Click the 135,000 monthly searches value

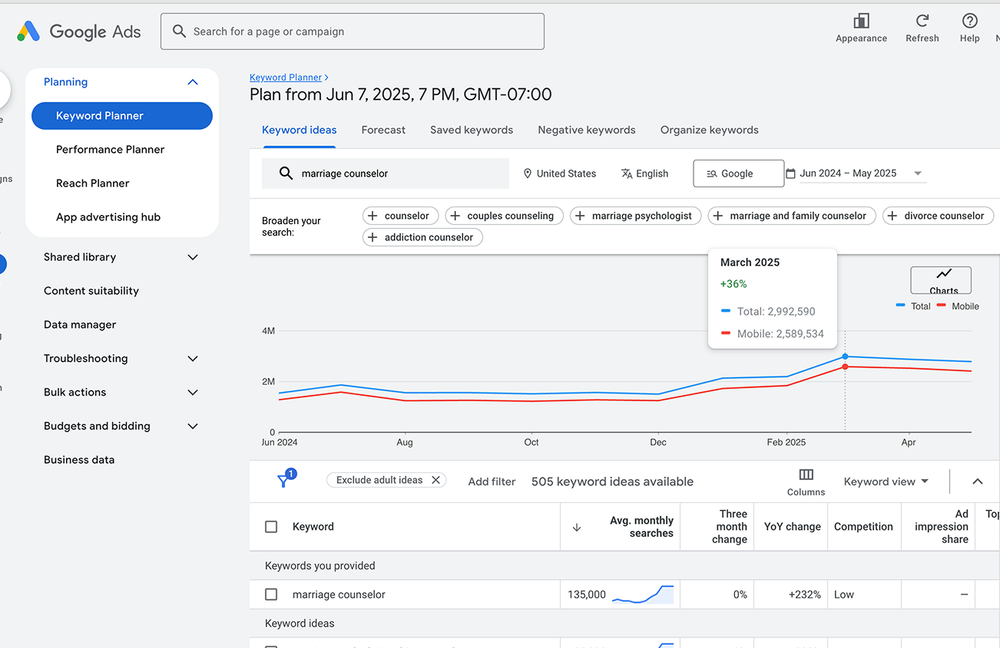click(x=587, y=594)
